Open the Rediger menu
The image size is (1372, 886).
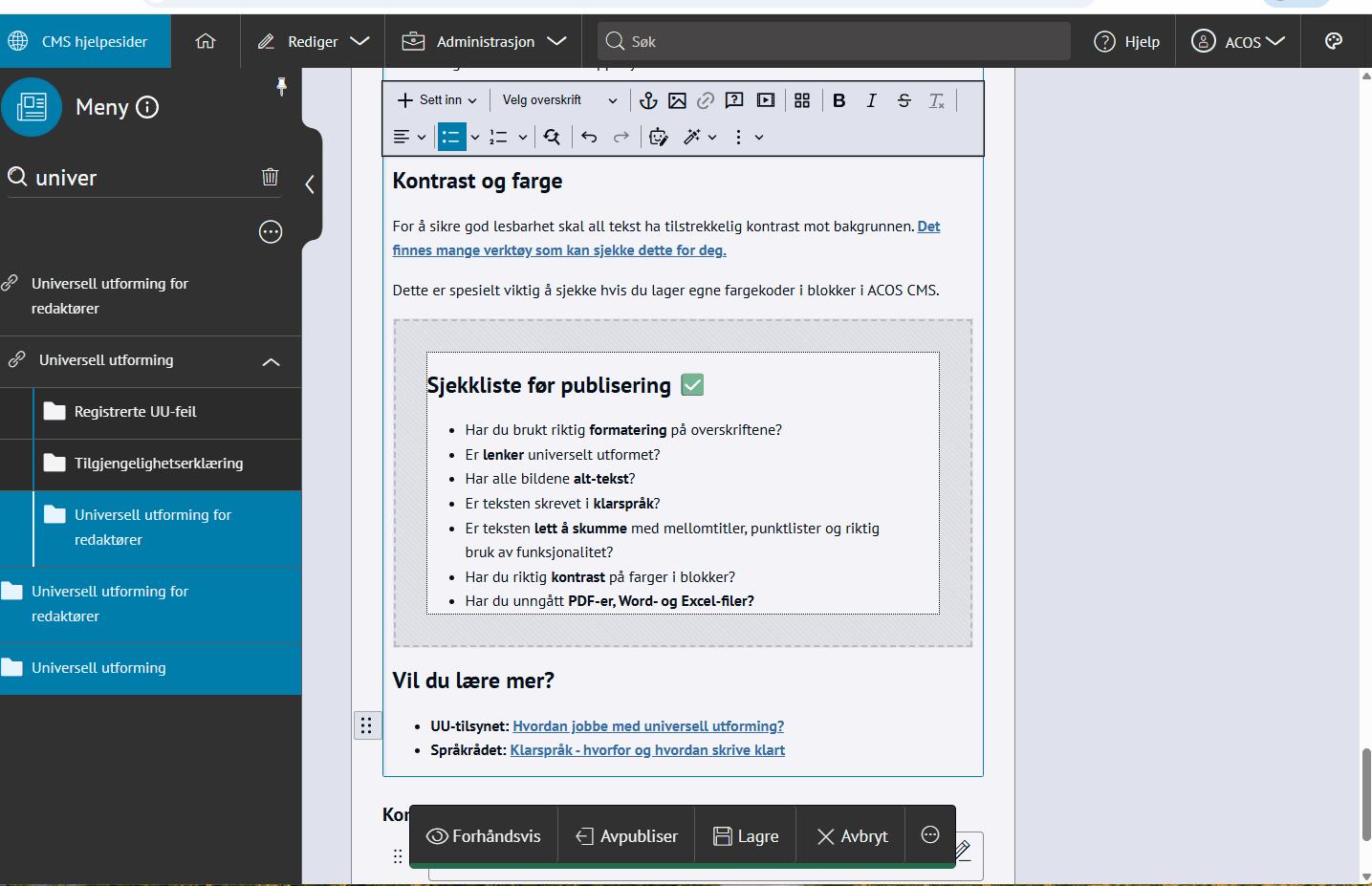[x=313, y=41]
